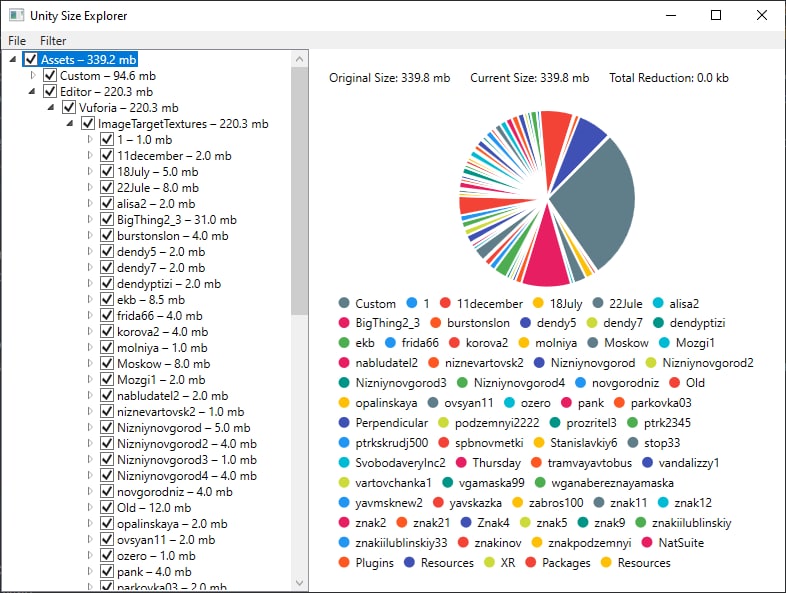786x593 pixels.
Task: Click the Moskow legend dot
Action: click(x=593, y=342)
